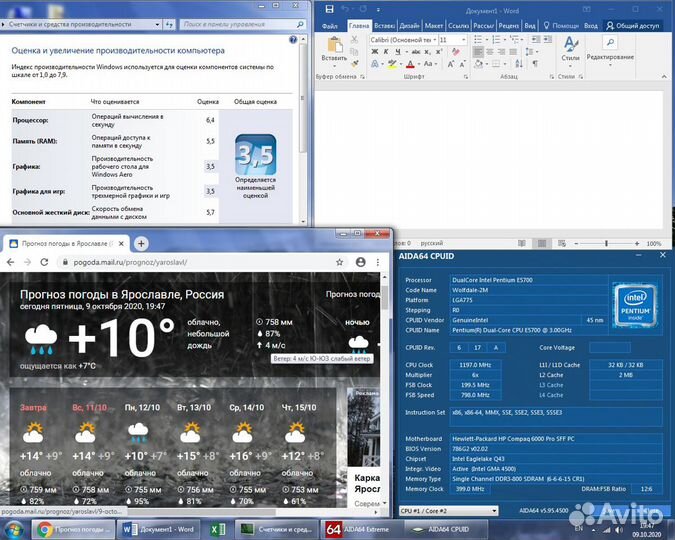Click the red font color button
The height and width of the screenshot is (540, 675).
point(410,64)
